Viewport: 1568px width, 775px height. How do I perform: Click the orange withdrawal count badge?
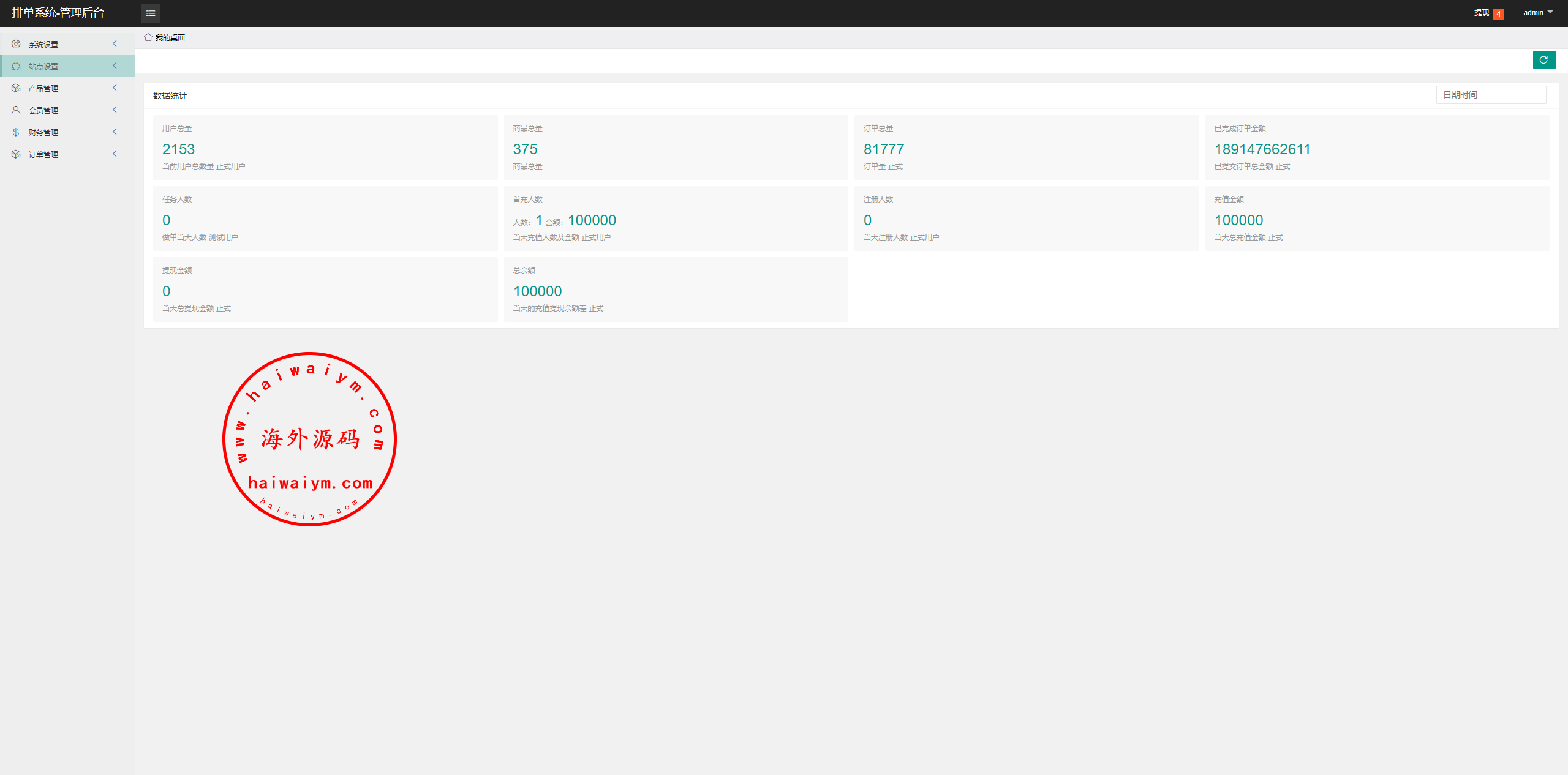point(1498,13)
